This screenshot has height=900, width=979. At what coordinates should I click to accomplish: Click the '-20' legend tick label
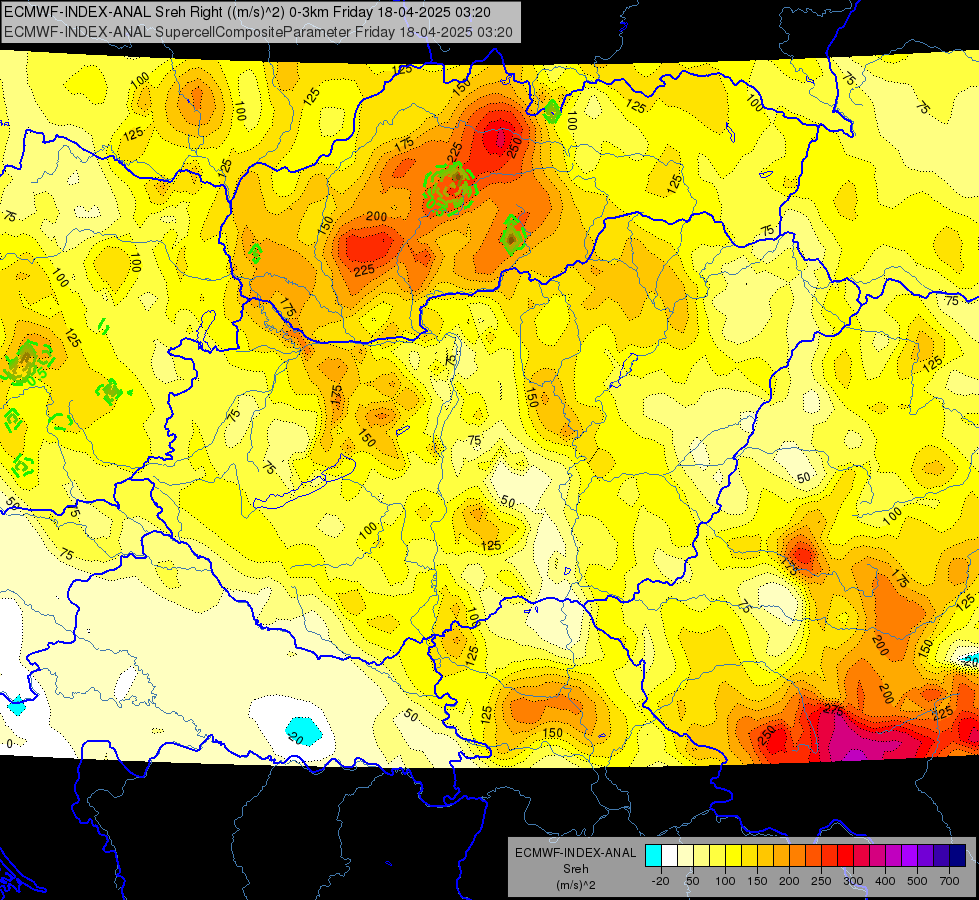pyautogui.click(x=661, y=881)
